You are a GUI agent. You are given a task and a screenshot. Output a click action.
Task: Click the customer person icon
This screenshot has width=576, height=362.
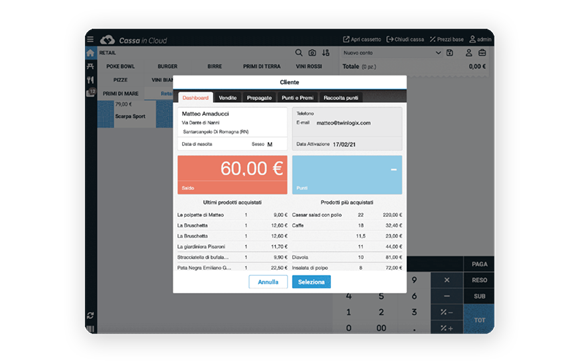[x=469, y=53]
